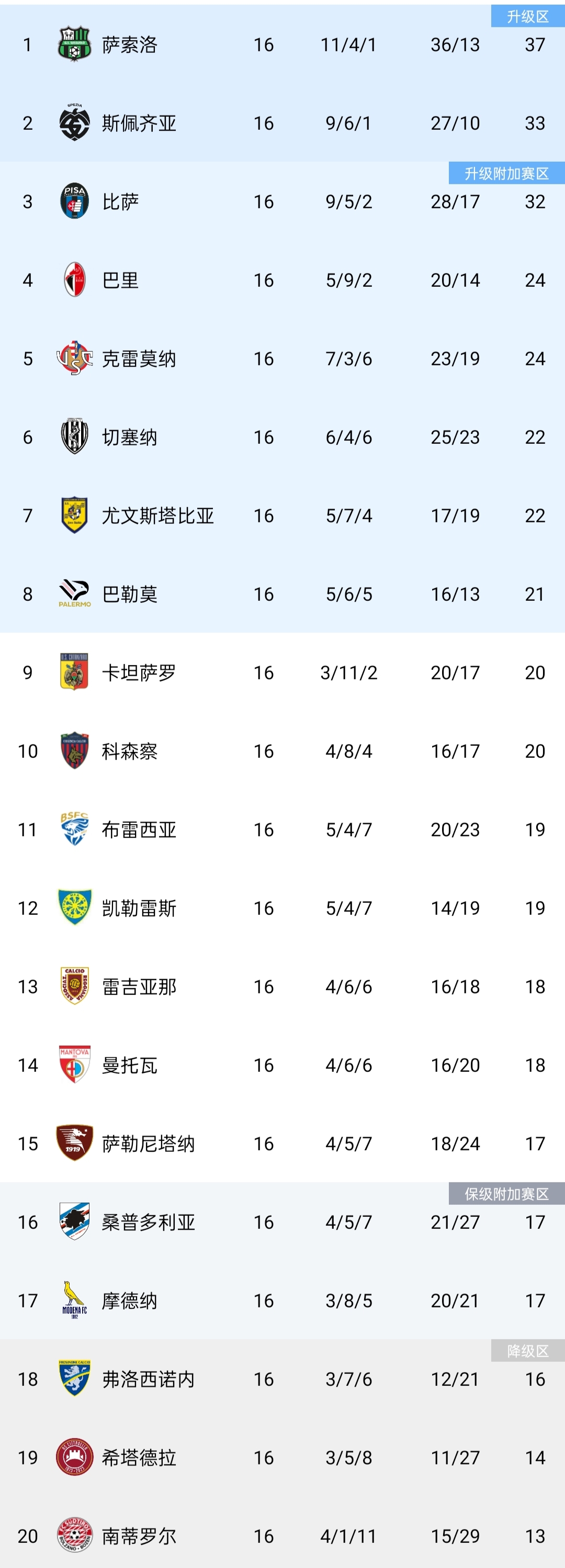Click the Cremonese (克雷莫纳) crest
The height and width of the screenshot is (1568, 565).
click(x=74, y=359)
